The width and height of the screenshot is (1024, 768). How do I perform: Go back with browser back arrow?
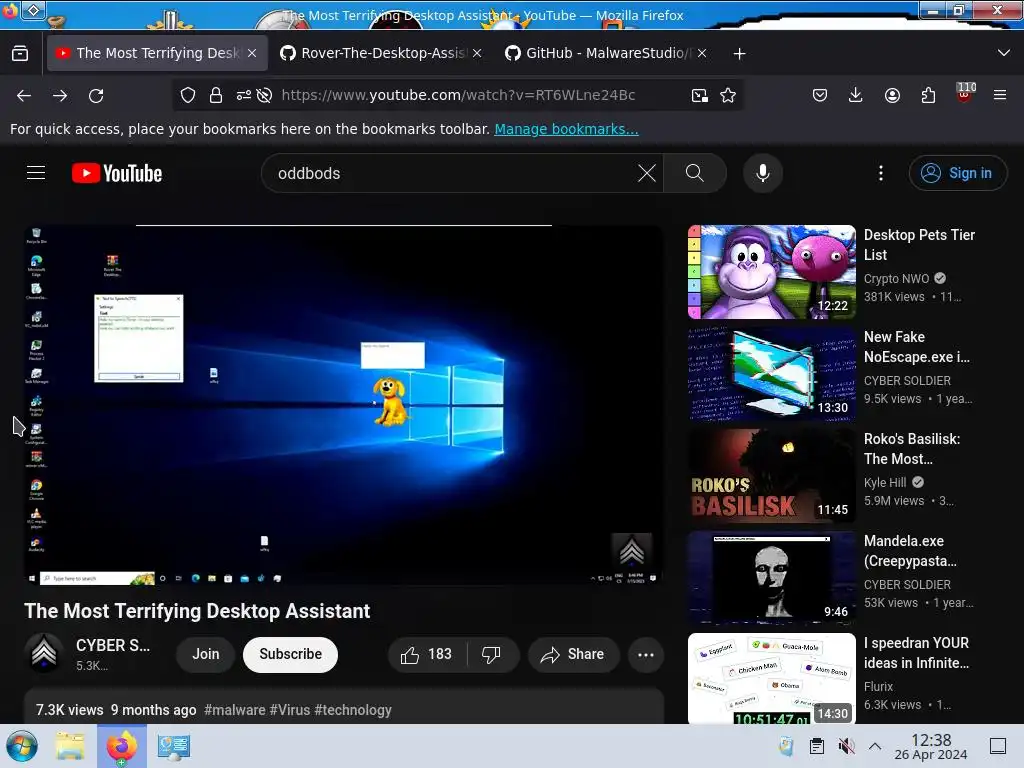tap(24, 95)
